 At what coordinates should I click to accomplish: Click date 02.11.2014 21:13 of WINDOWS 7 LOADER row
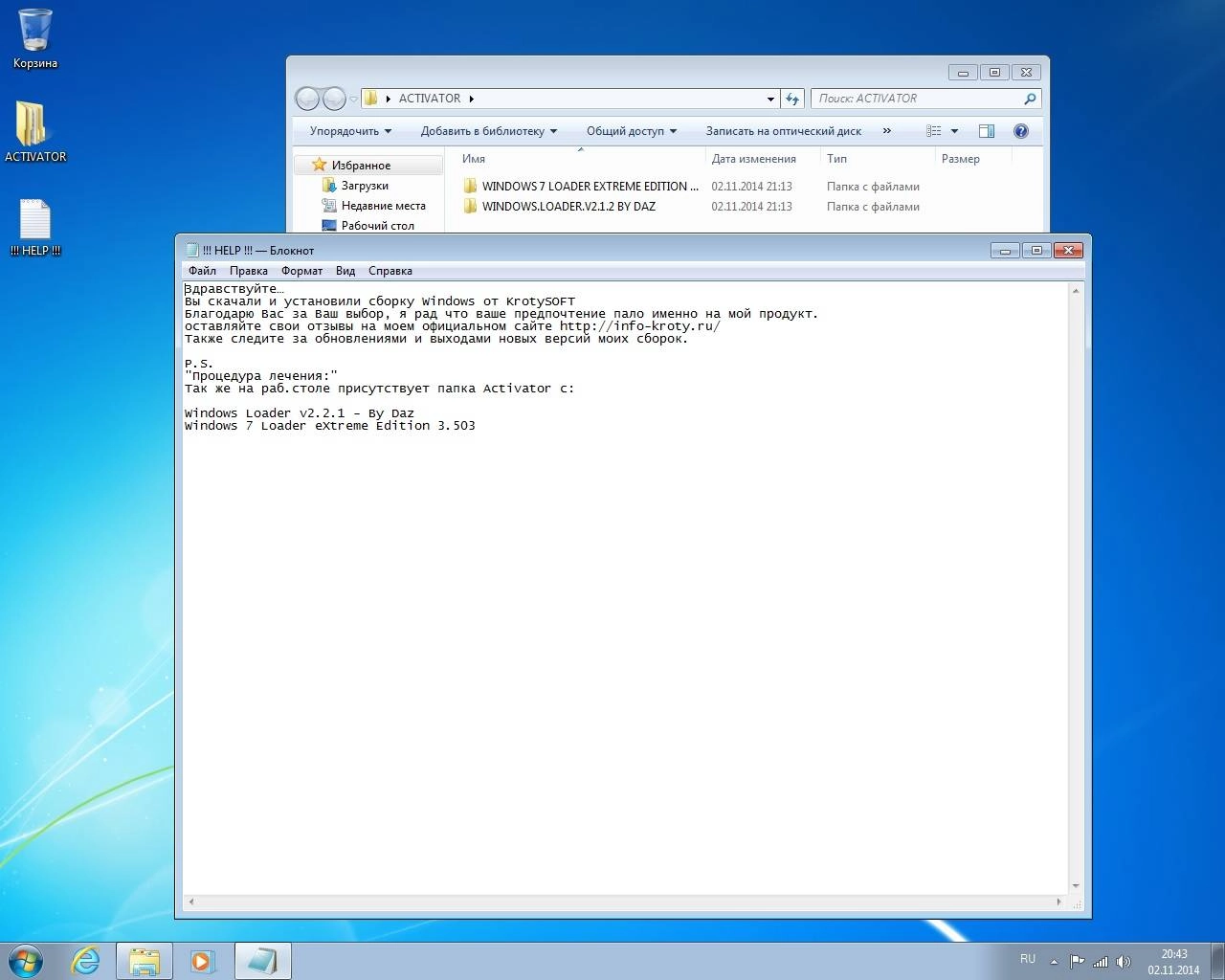[751, 187]
